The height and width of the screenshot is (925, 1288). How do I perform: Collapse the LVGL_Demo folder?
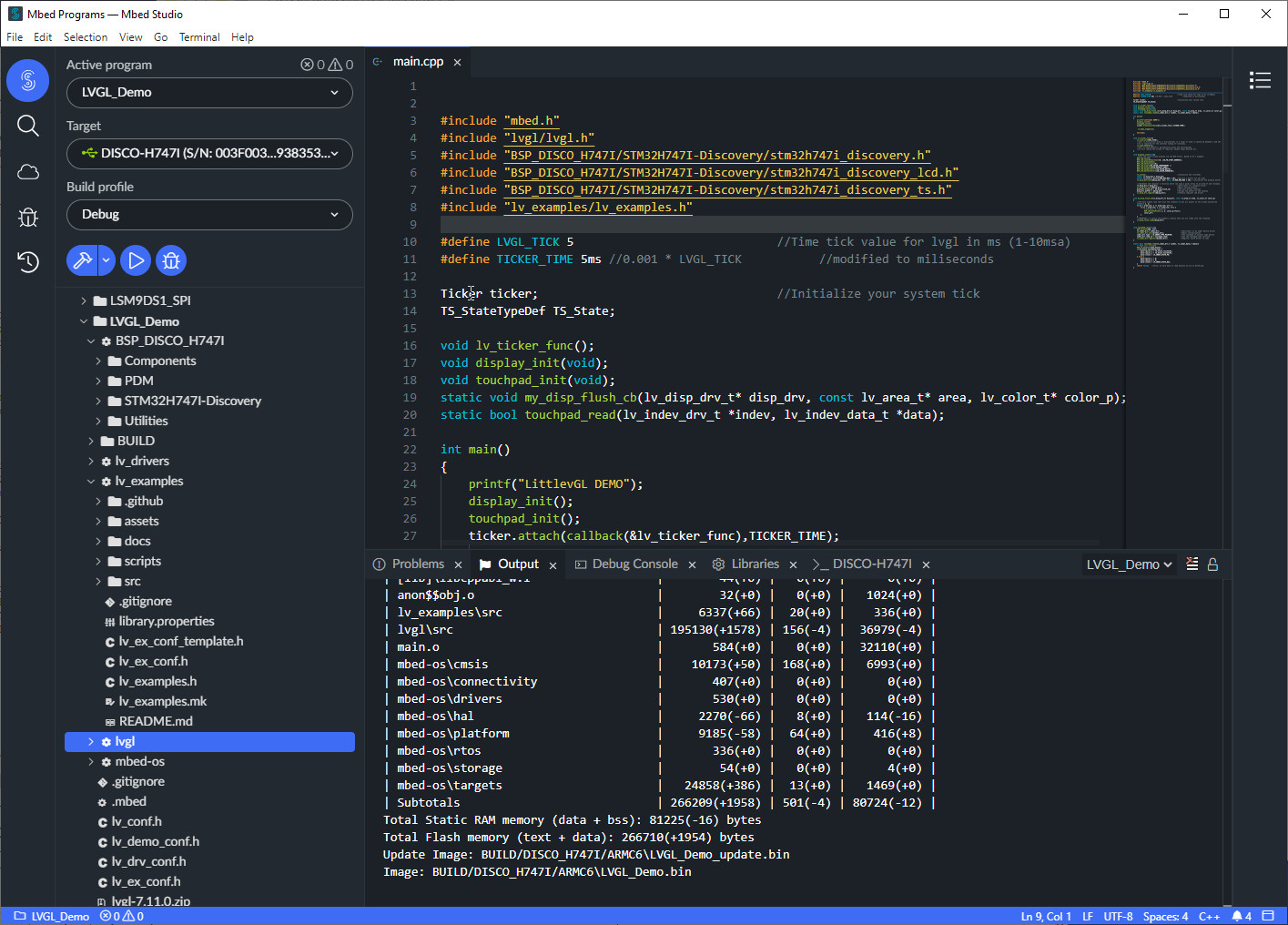pyautogui.click(x=84, y=321)
